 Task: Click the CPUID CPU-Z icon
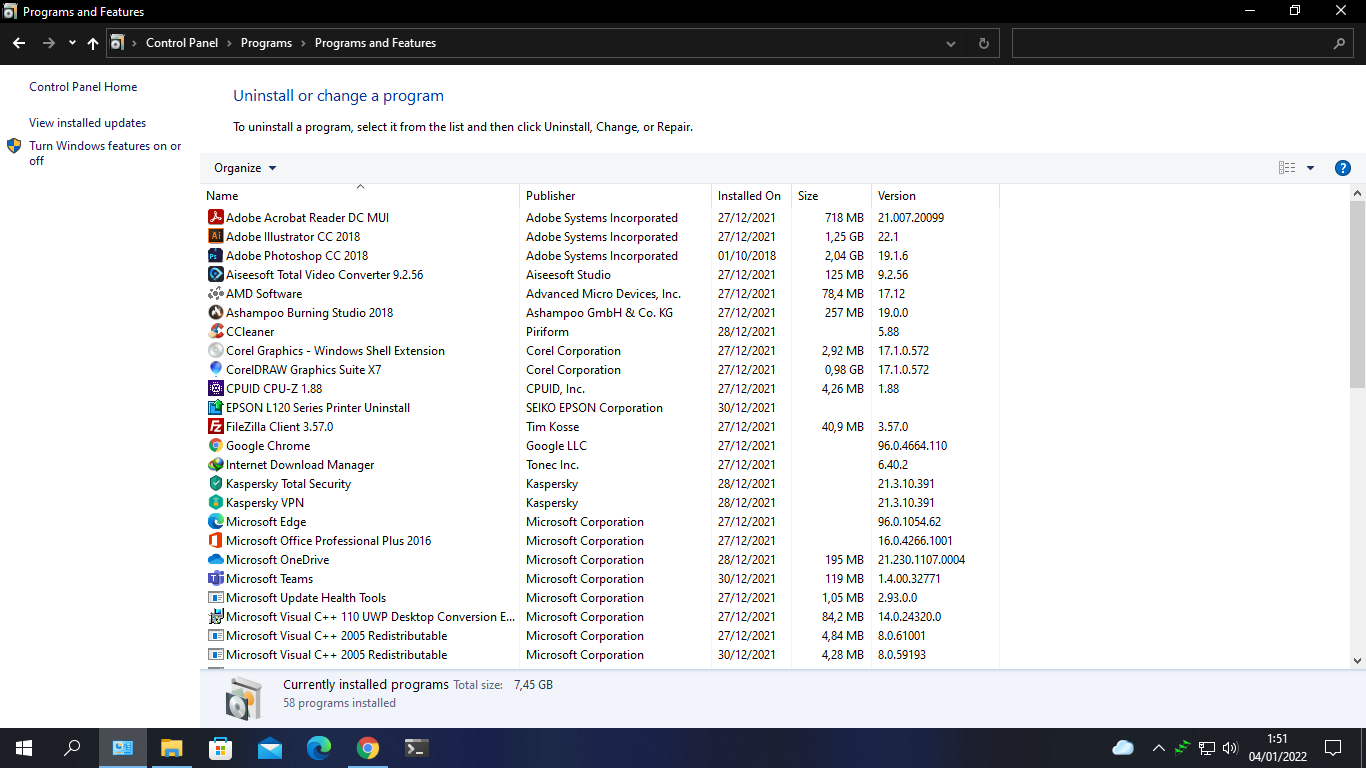215,389
